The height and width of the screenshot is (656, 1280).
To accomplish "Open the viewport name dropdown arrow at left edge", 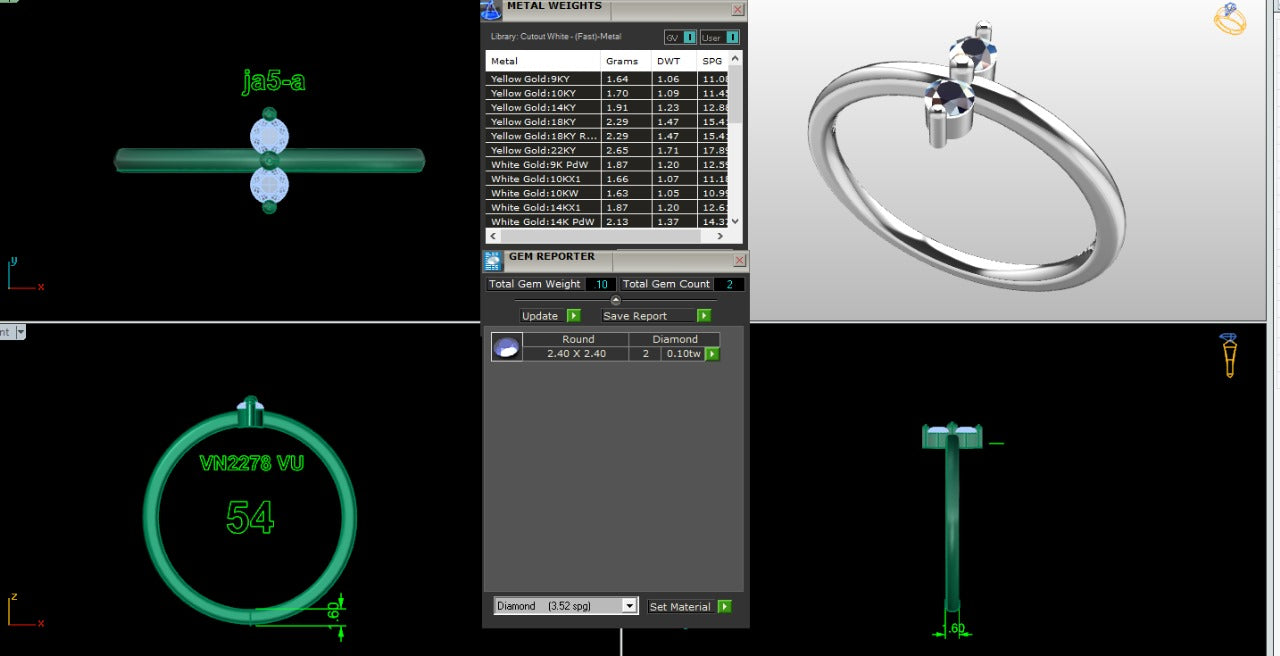I will 20,332.
